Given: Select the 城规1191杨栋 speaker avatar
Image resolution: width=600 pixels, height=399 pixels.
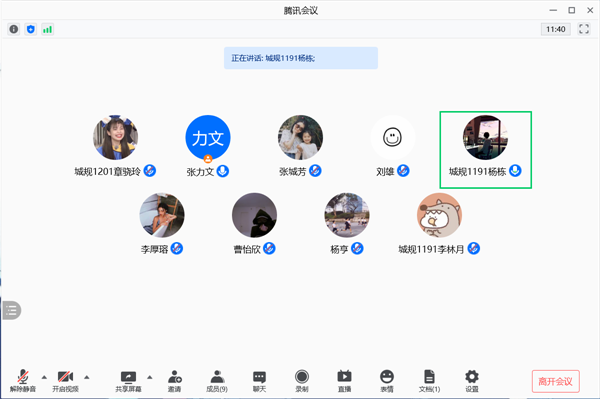Looking at the screenshot, I should 485,137.
